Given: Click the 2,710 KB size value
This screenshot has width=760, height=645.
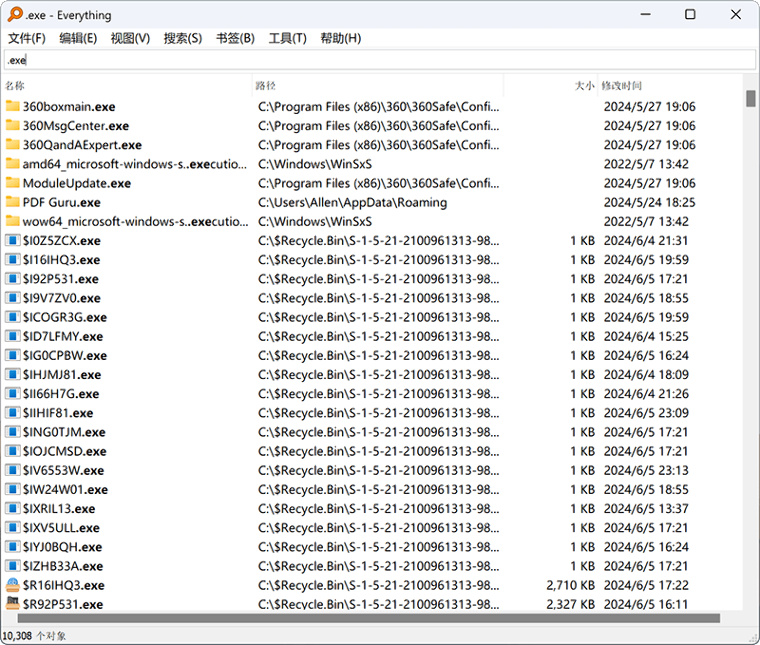Looking at the screenshot, I should [570, 585].
